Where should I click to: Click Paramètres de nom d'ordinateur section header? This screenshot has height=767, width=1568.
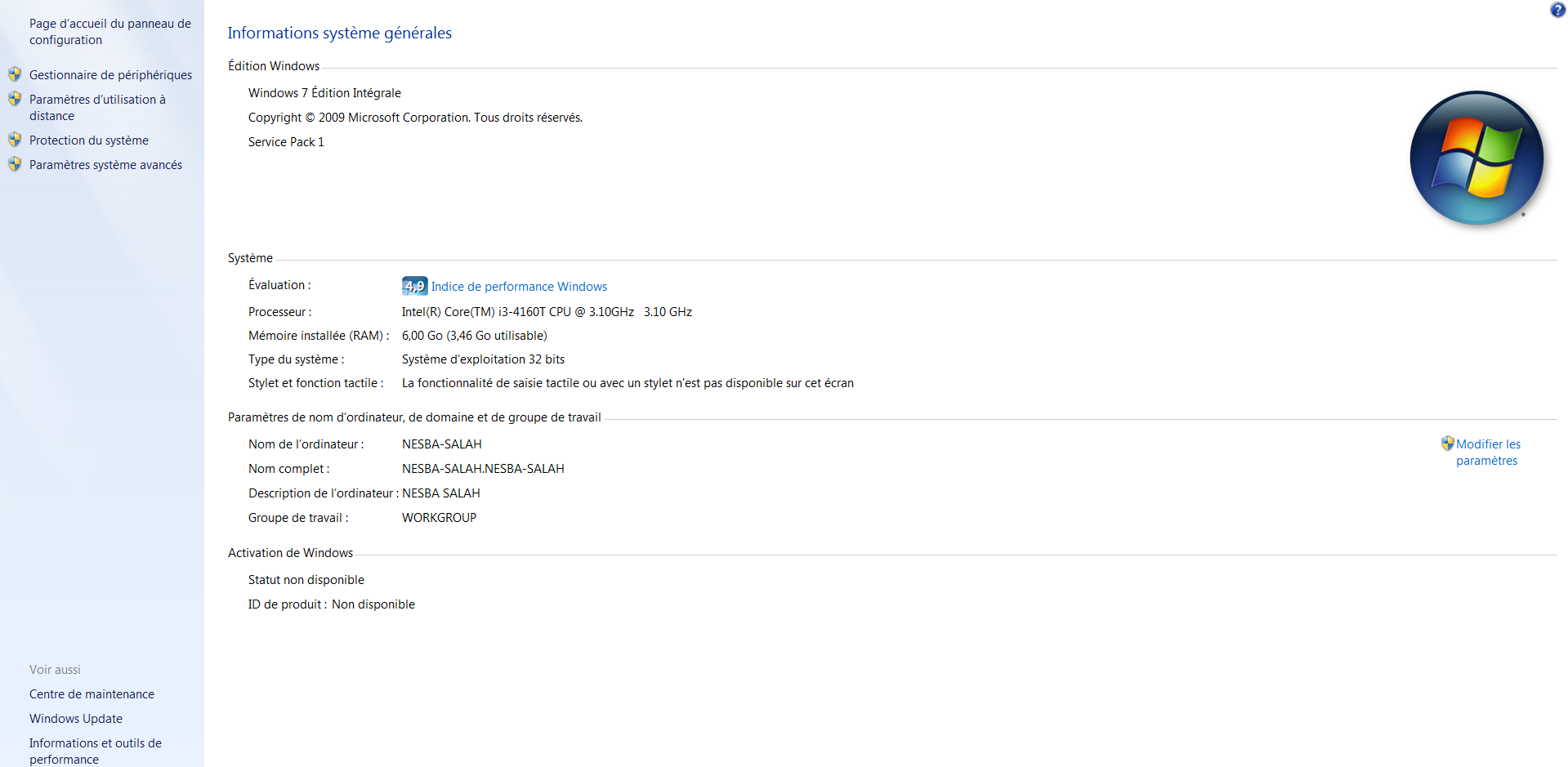pos(414,417)
